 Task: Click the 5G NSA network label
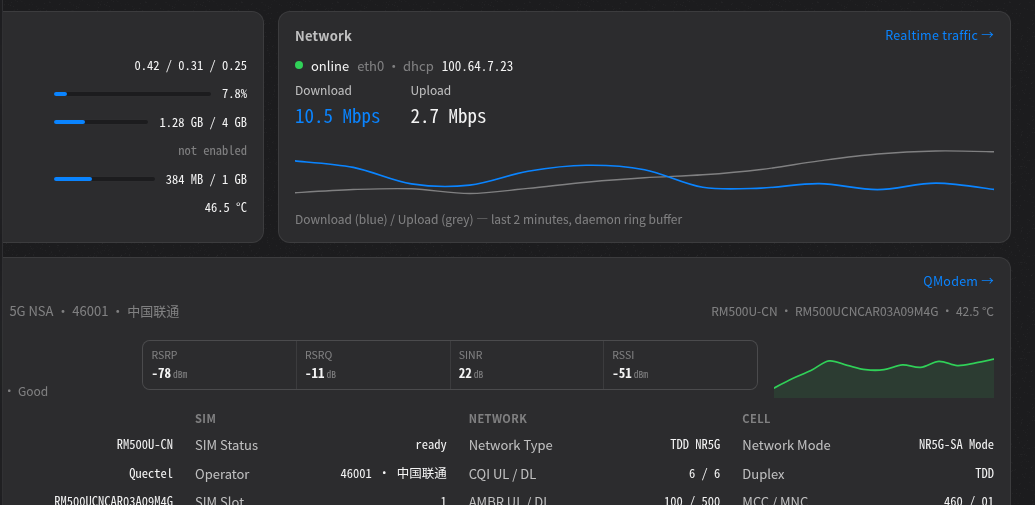coord(31,312)
